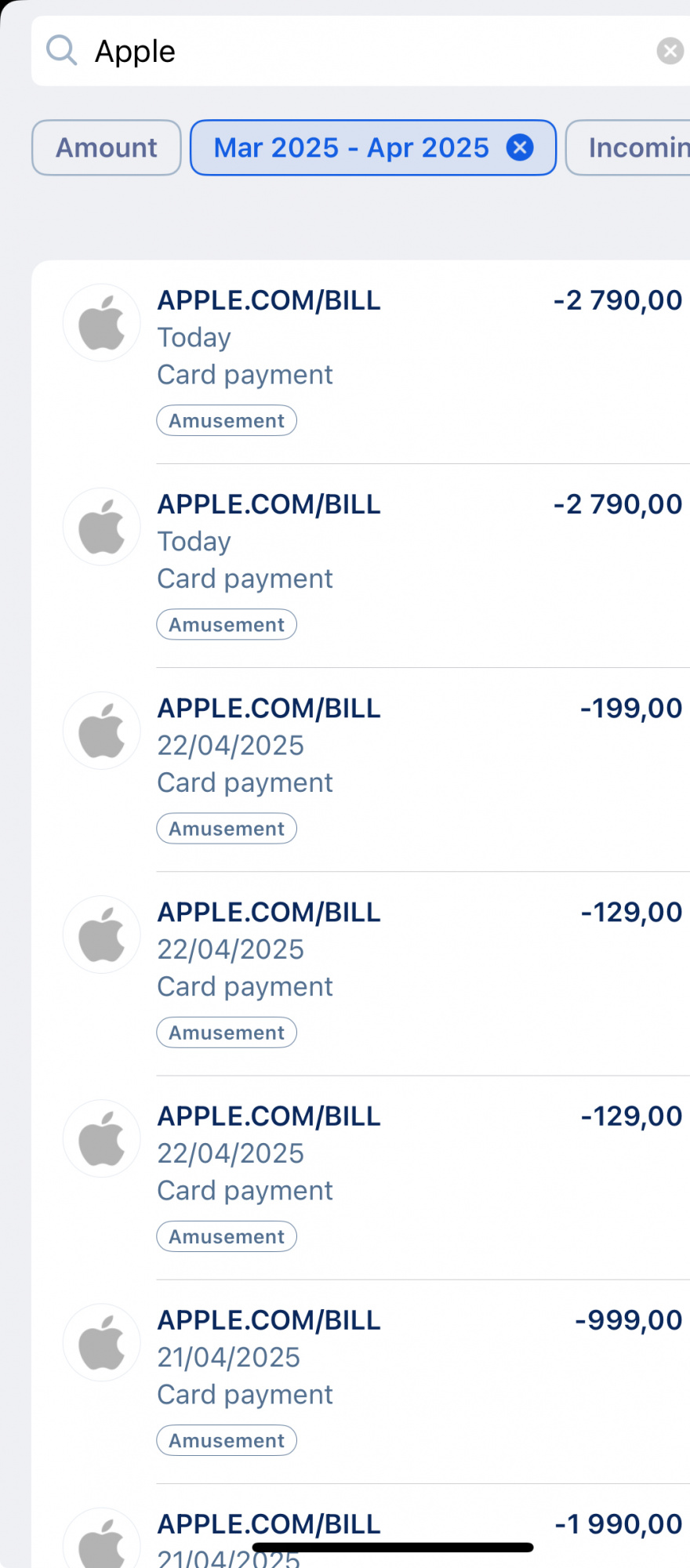690x1568 pixels.
Task: Tap the Apple logo beside -1 990,00 payment
Action: point(102,1538)
